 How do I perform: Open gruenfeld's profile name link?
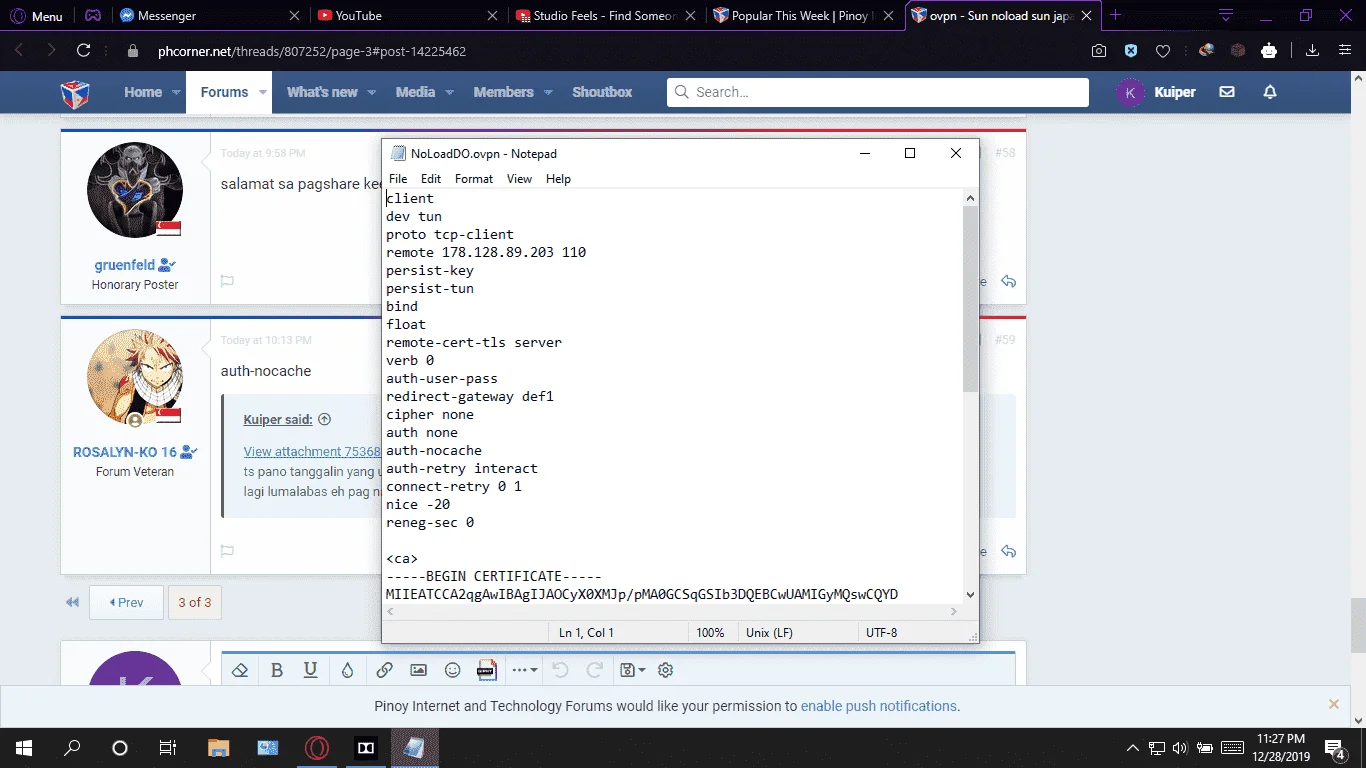click(125, 265)
